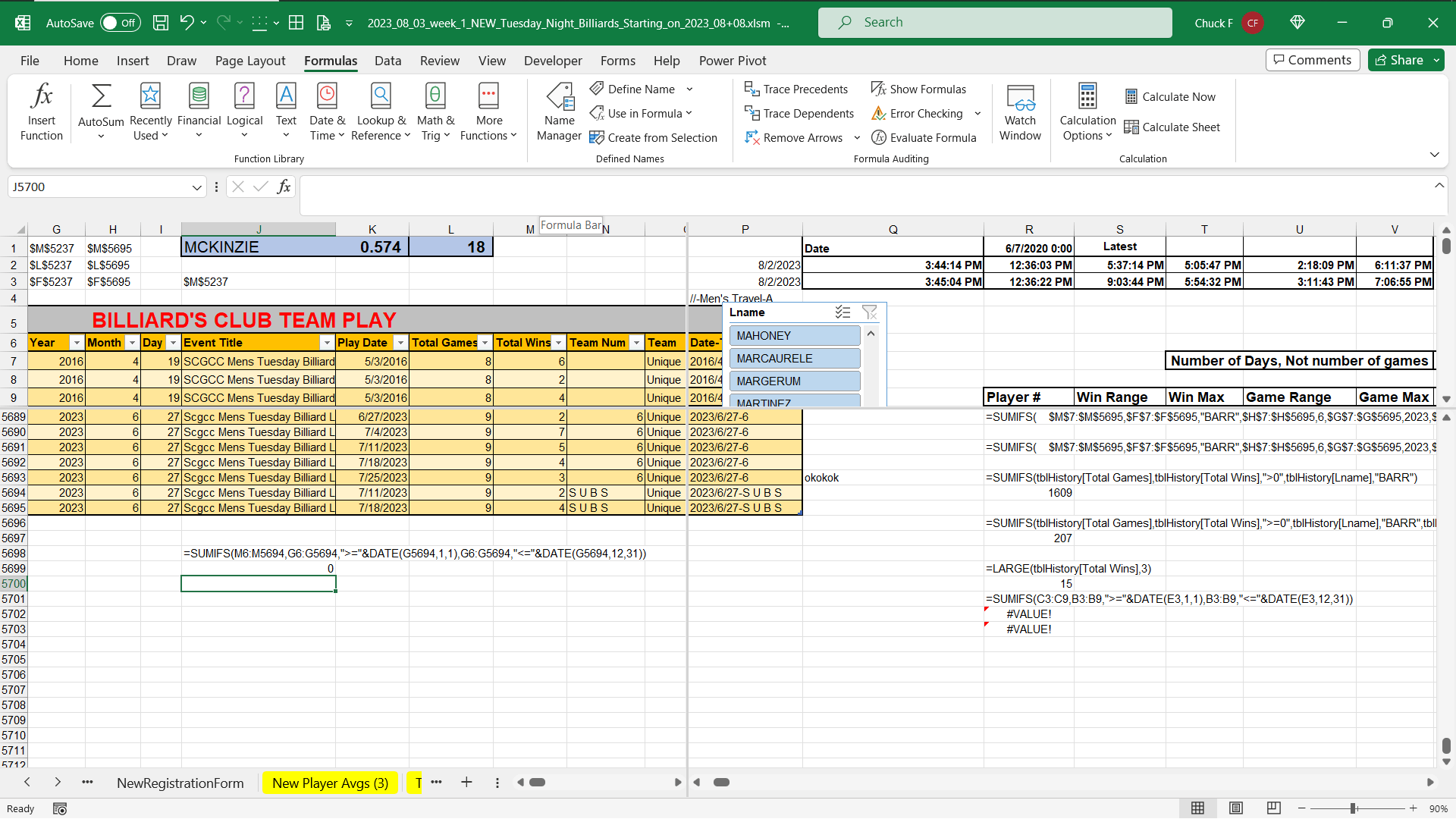Toggle AutoSave switch
1456x819 pixels.
coord(120,23)
